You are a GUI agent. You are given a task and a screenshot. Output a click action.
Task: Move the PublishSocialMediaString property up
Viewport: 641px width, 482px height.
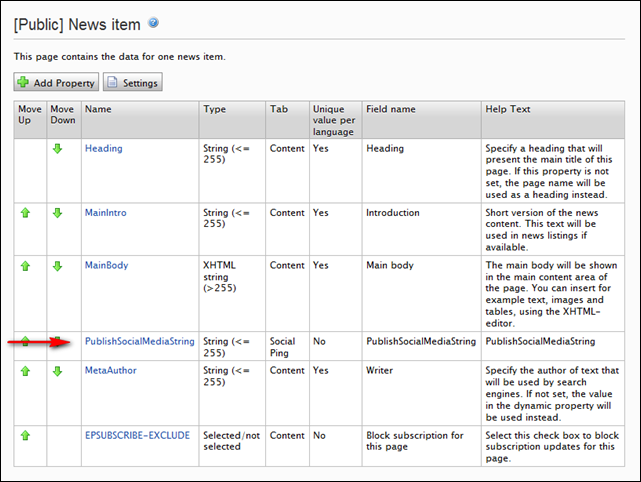point(25,341)
